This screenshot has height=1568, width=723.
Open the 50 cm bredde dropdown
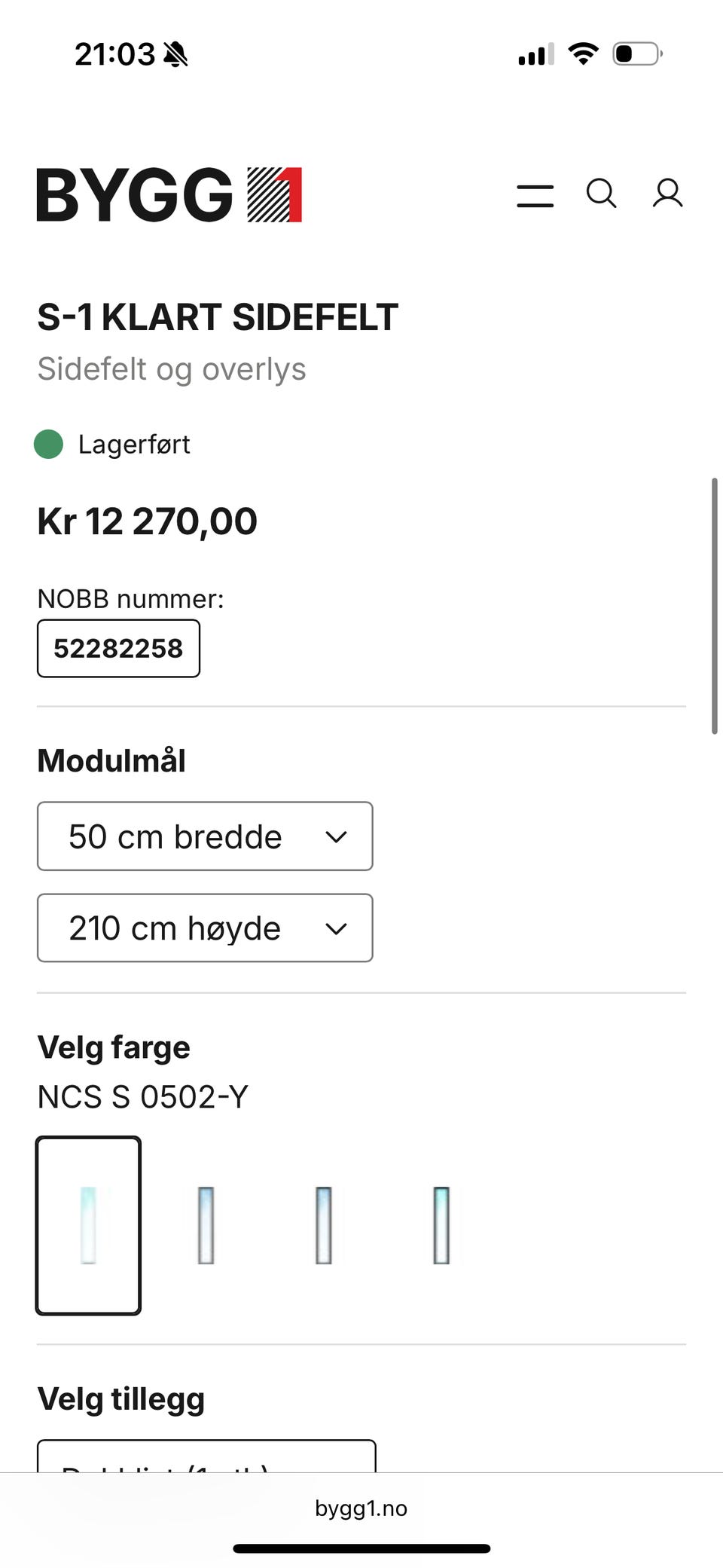205,836
